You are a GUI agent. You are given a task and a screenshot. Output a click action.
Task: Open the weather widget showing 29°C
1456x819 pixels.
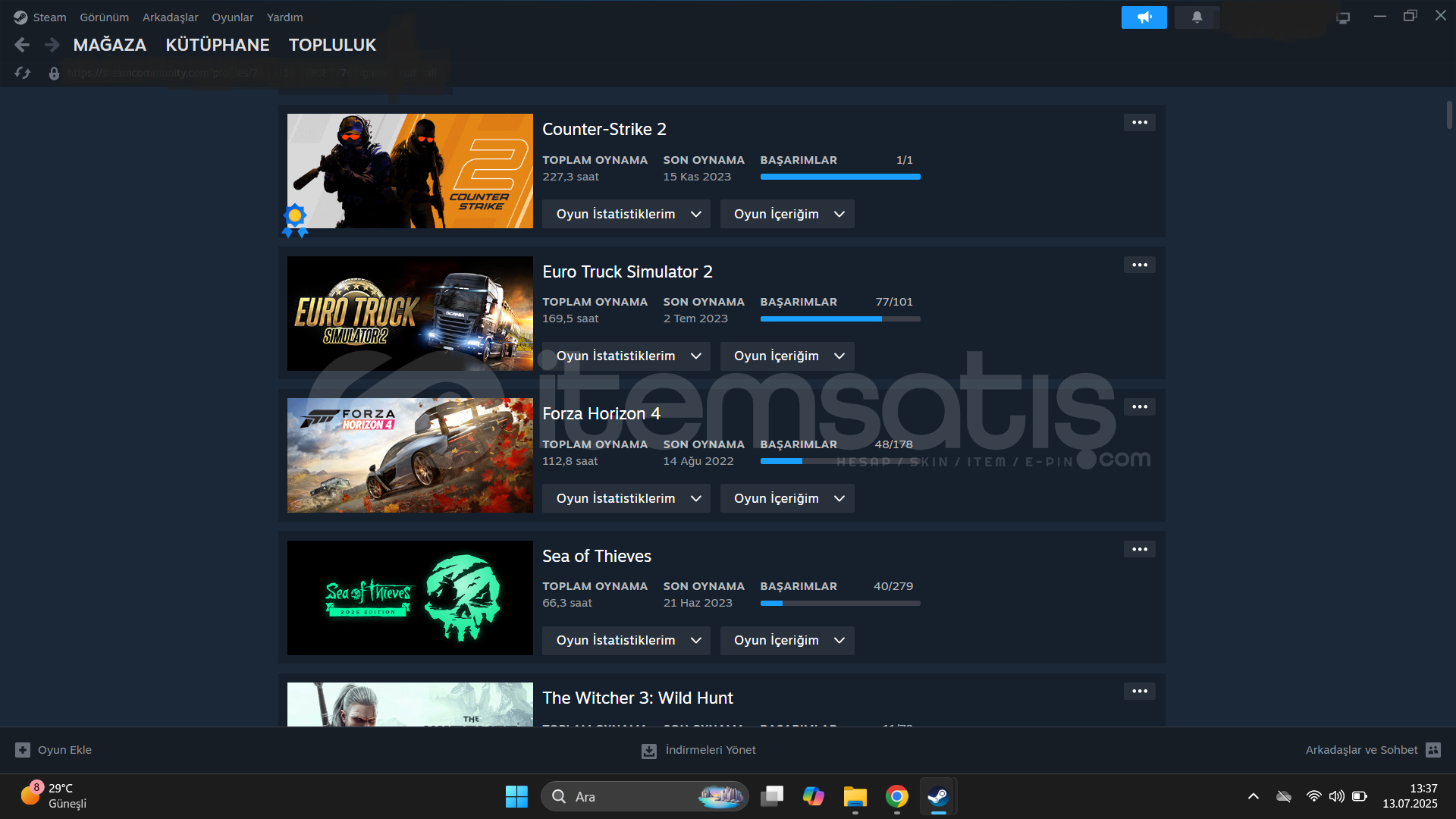point(53,796)
